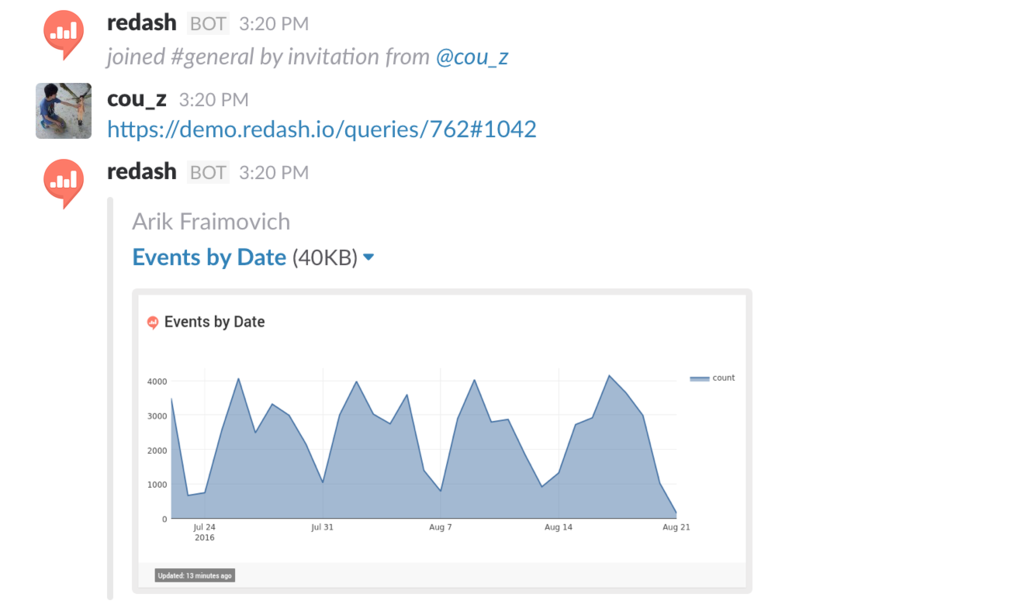The width and height of the screenshot is (1024, 611).
Task: Click the Aug 21 axis label
Action: (x=676, y=527)
